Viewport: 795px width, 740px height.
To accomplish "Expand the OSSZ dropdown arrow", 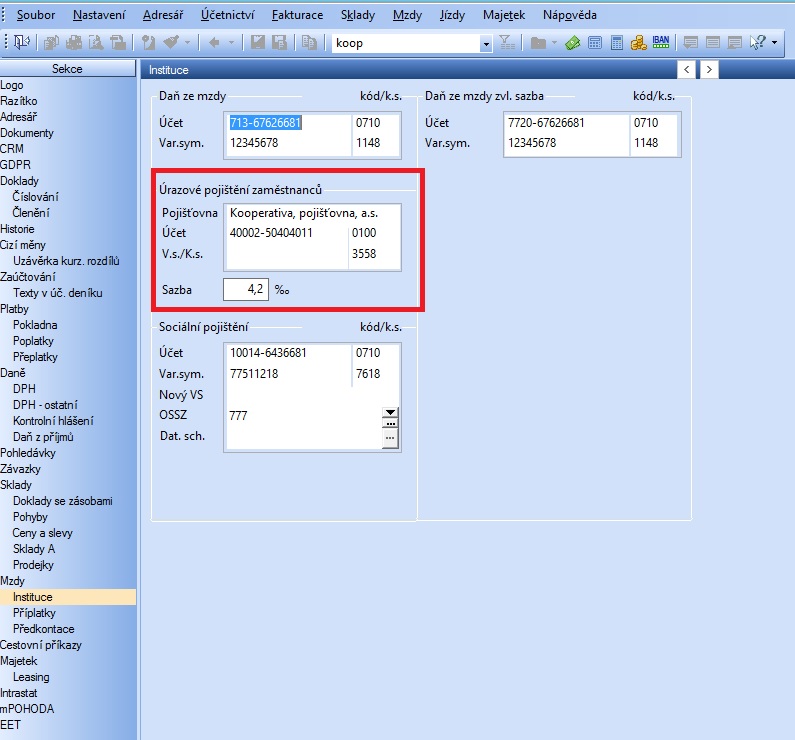I will 391,411.
